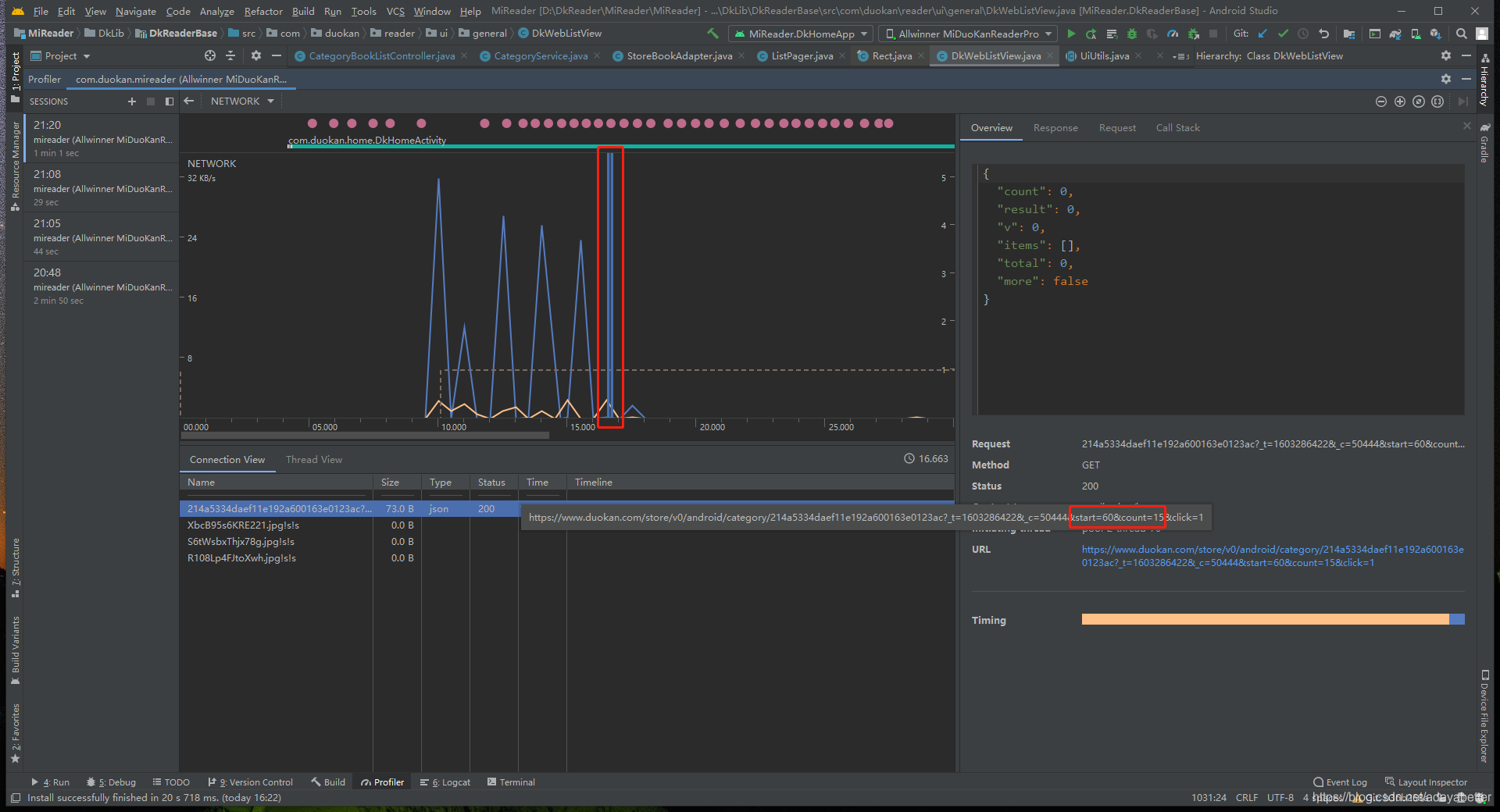Select the 21:08 mireader session
Image resolution: width=1500 pixels, height=812 pixels.
pos(102,187)
